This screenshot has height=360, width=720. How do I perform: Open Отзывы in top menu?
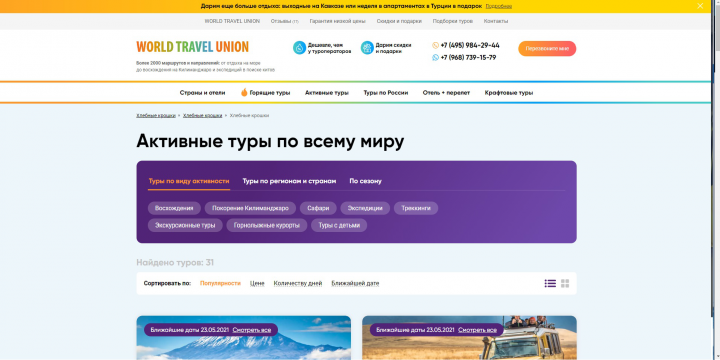click(x=284, y=21)
